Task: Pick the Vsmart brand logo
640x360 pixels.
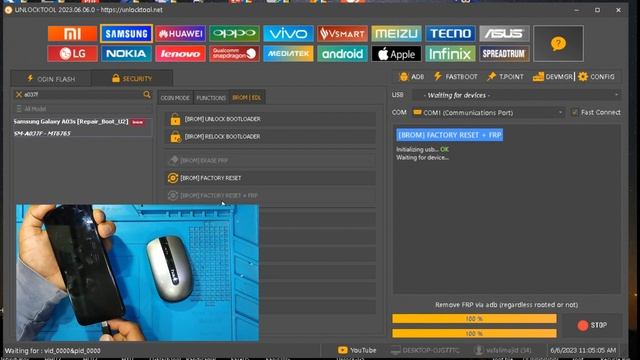Action: click(x=342, y=33)
